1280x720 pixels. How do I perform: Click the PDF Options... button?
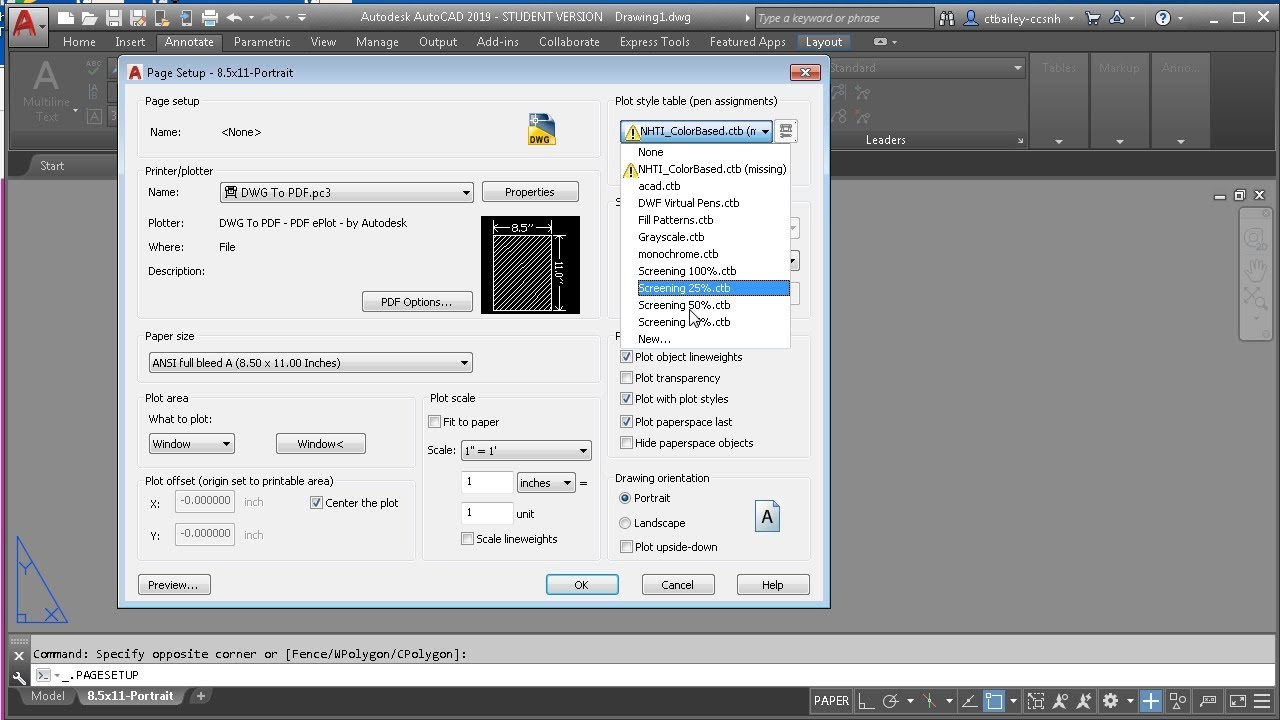(417, 302)
